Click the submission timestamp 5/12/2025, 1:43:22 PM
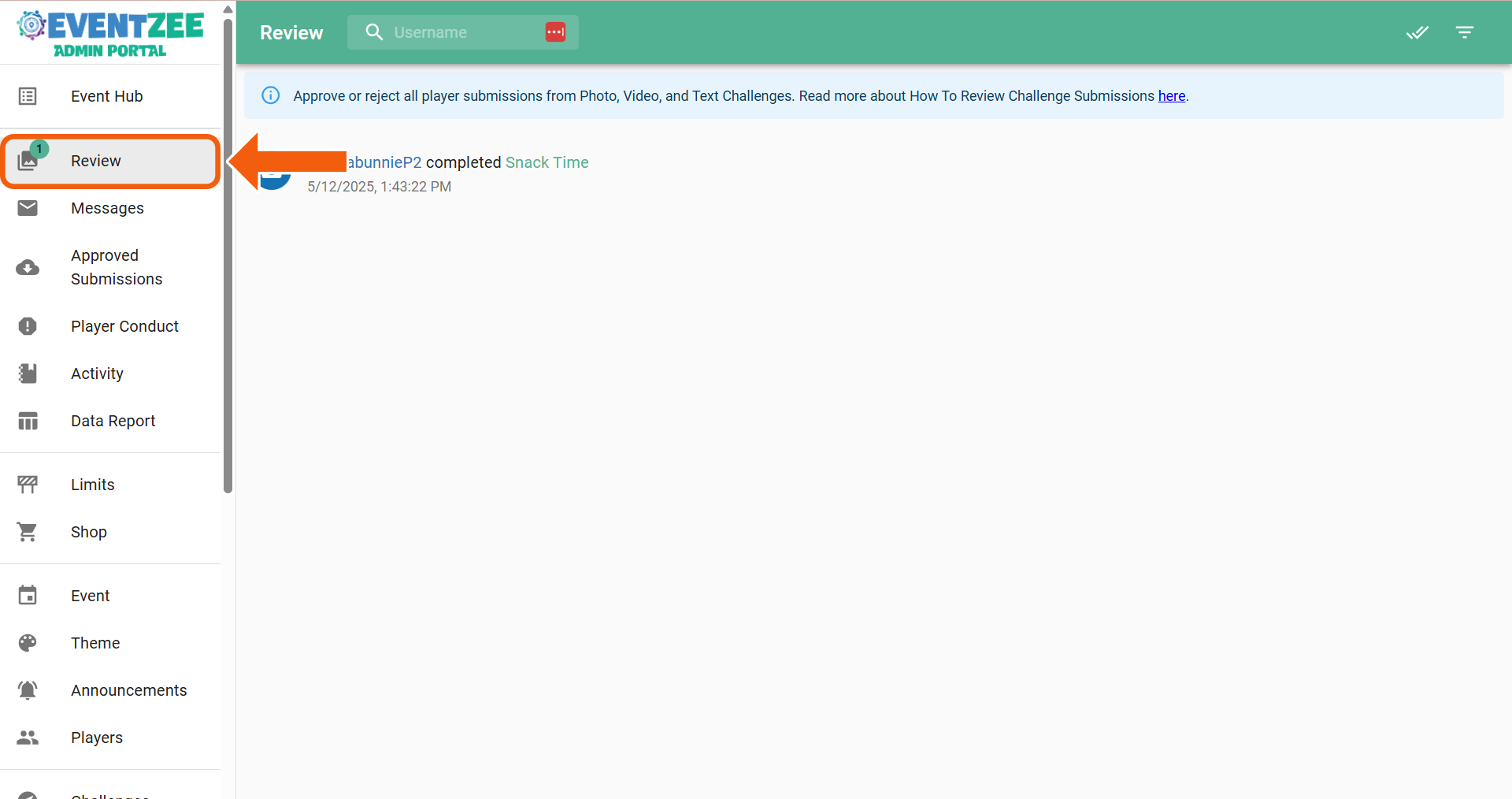The image size is (1512, 799). click(379, 187)
